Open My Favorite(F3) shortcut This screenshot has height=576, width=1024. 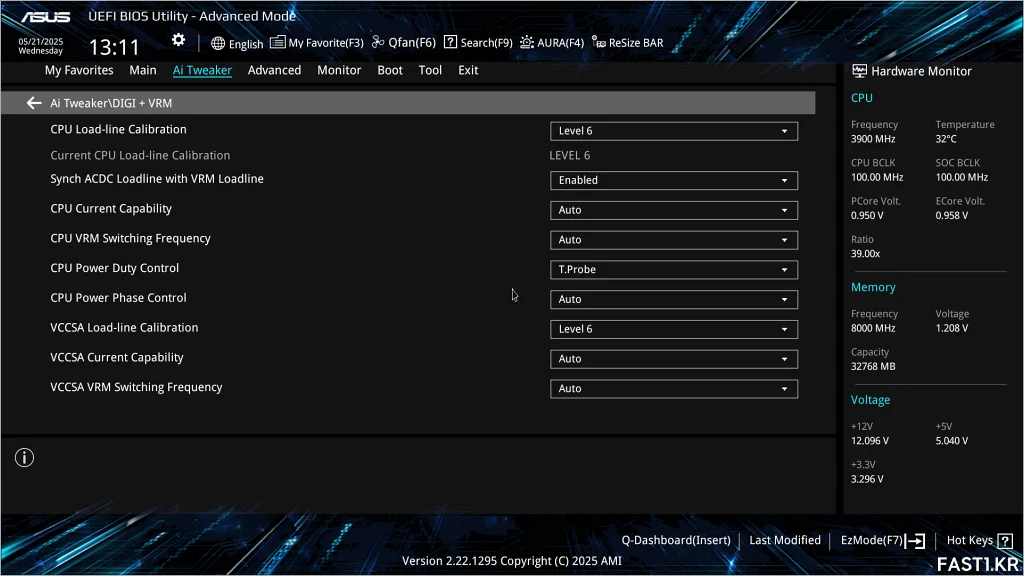[x=317, y=43]
